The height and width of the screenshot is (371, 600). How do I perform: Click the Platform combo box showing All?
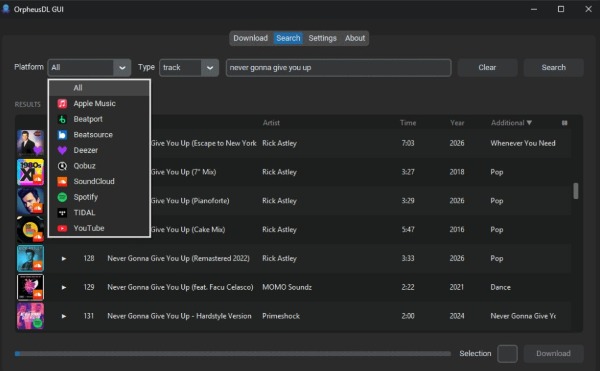point(89,68)
